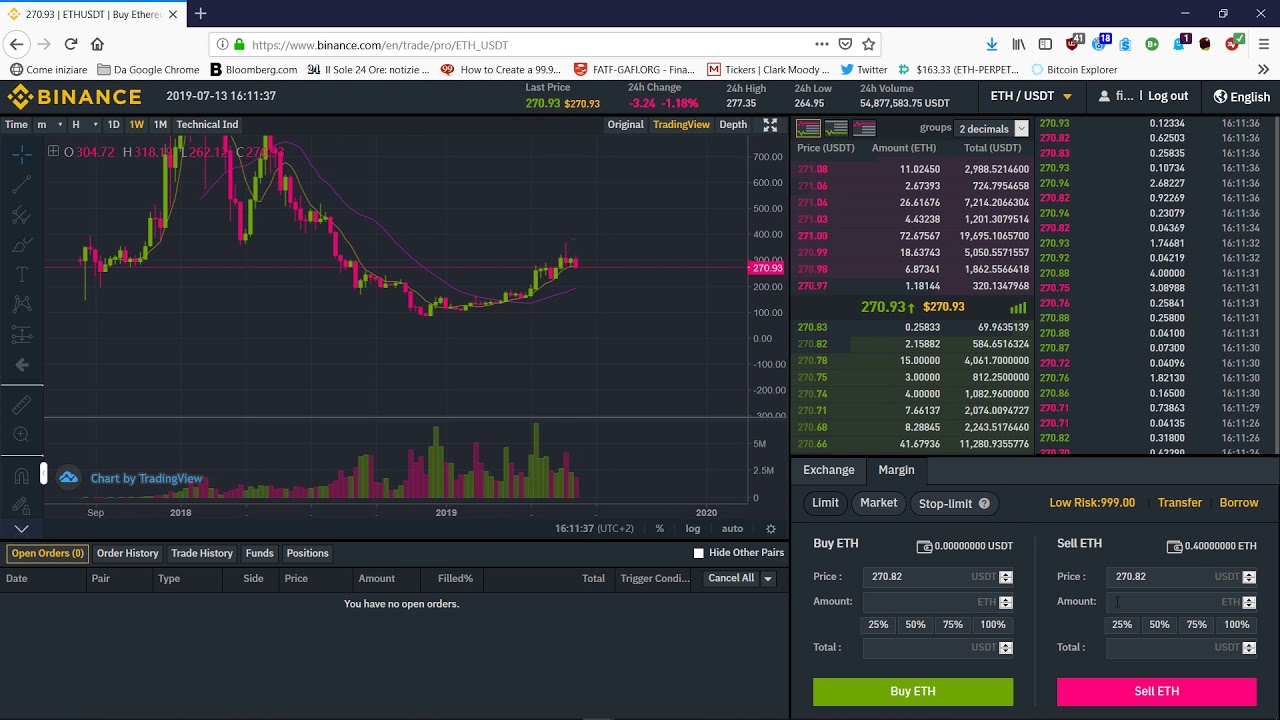Screen dimensions: 1280x720
Task: Switch chart to Original view
Action: click(x=625, y=125)
